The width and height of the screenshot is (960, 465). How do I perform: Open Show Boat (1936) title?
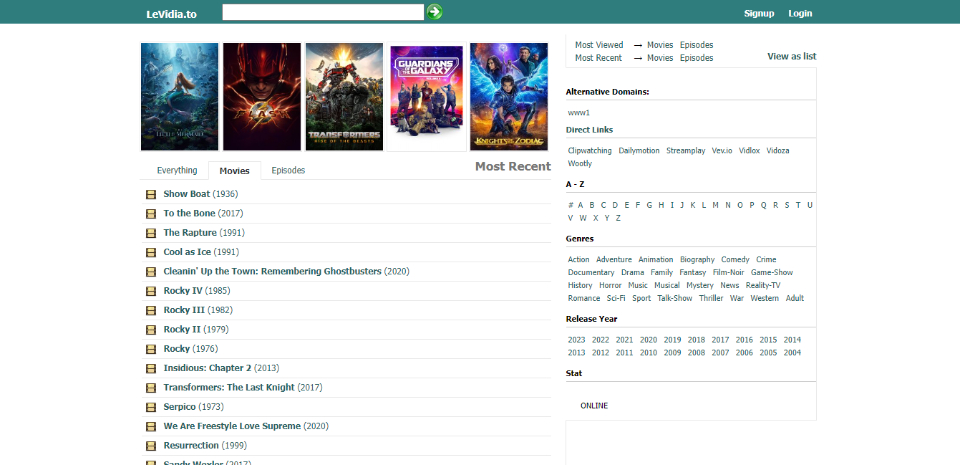click(201, 194)
